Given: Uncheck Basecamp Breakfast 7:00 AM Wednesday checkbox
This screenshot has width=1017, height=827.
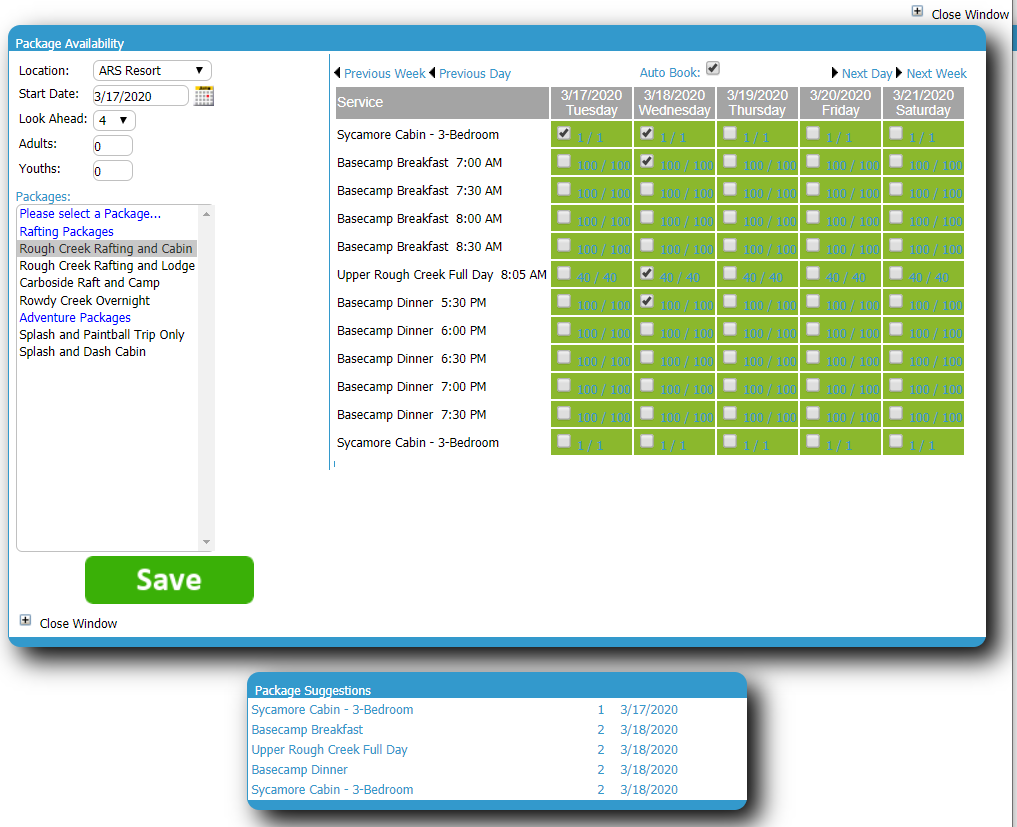Looking at the screenshot, I should (647, 161).
